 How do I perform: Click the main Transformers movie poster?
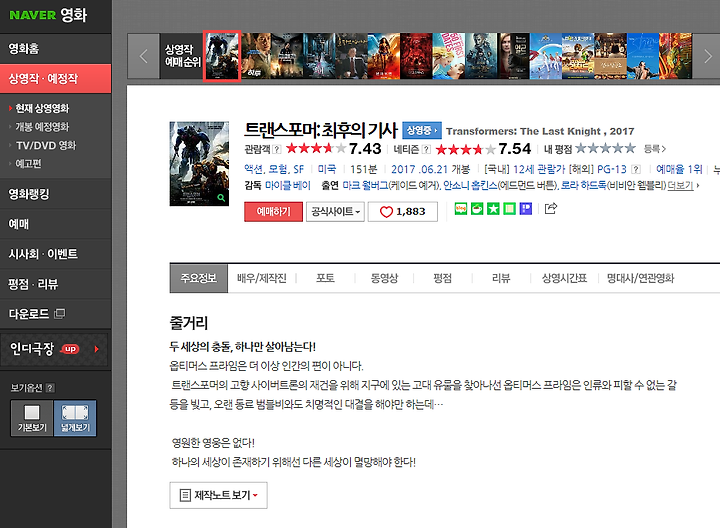(x=199, y=163)
